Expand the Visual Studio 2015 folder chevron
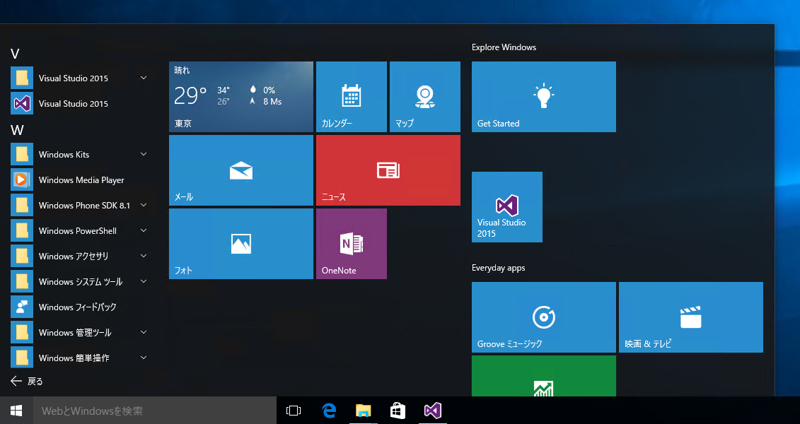 pyautogui.click(x=144, y=78)
